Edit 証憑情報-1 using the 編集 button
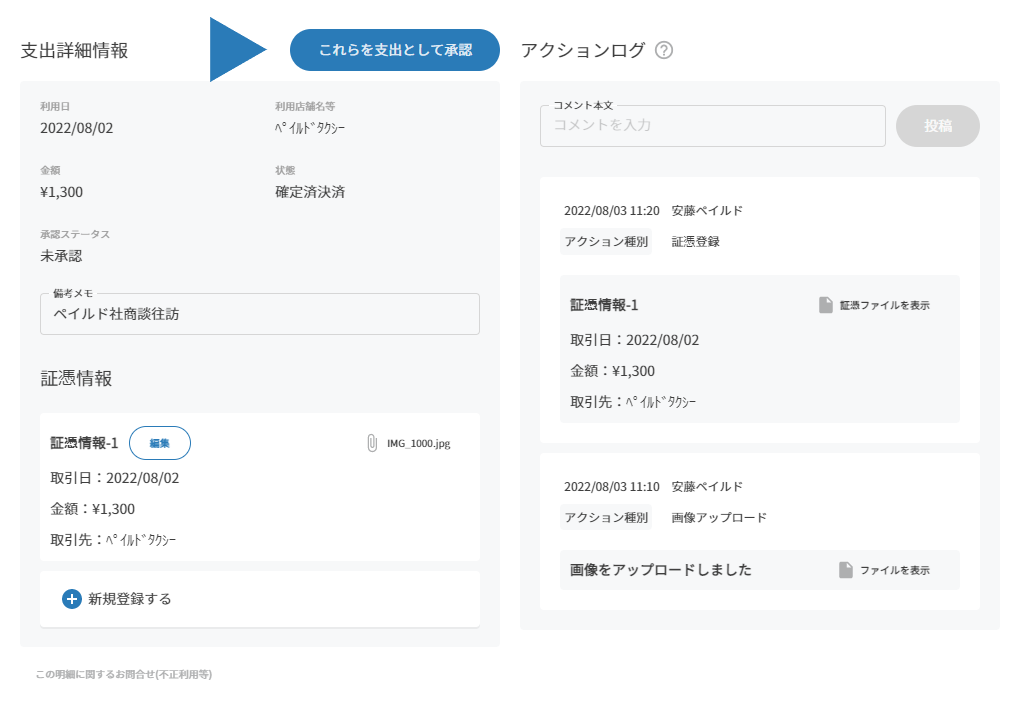1015x714 pixels. coord(160,443)
